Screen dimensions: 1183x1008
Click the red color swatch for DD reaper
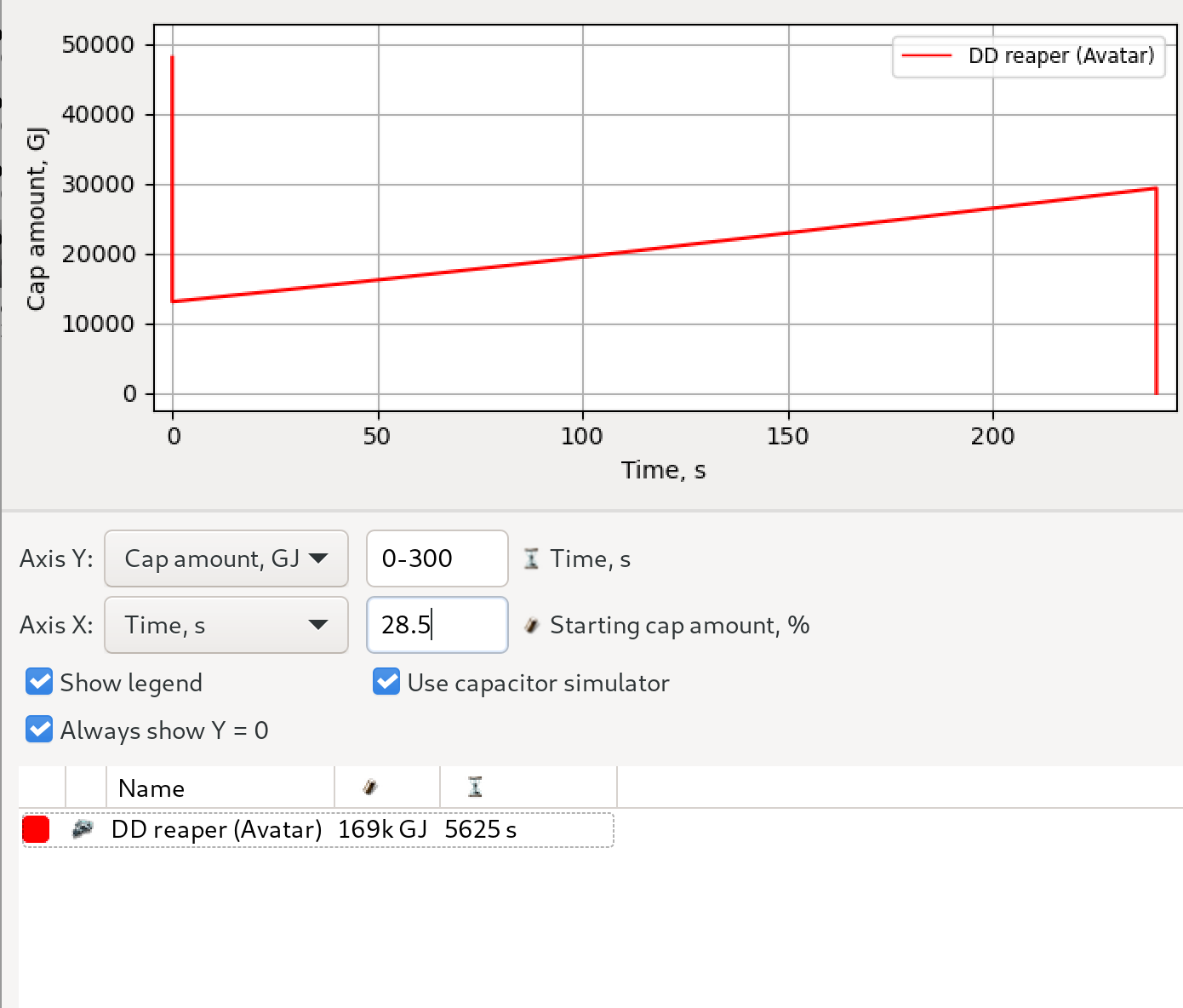pyautogui.click(x=35, y=828)
